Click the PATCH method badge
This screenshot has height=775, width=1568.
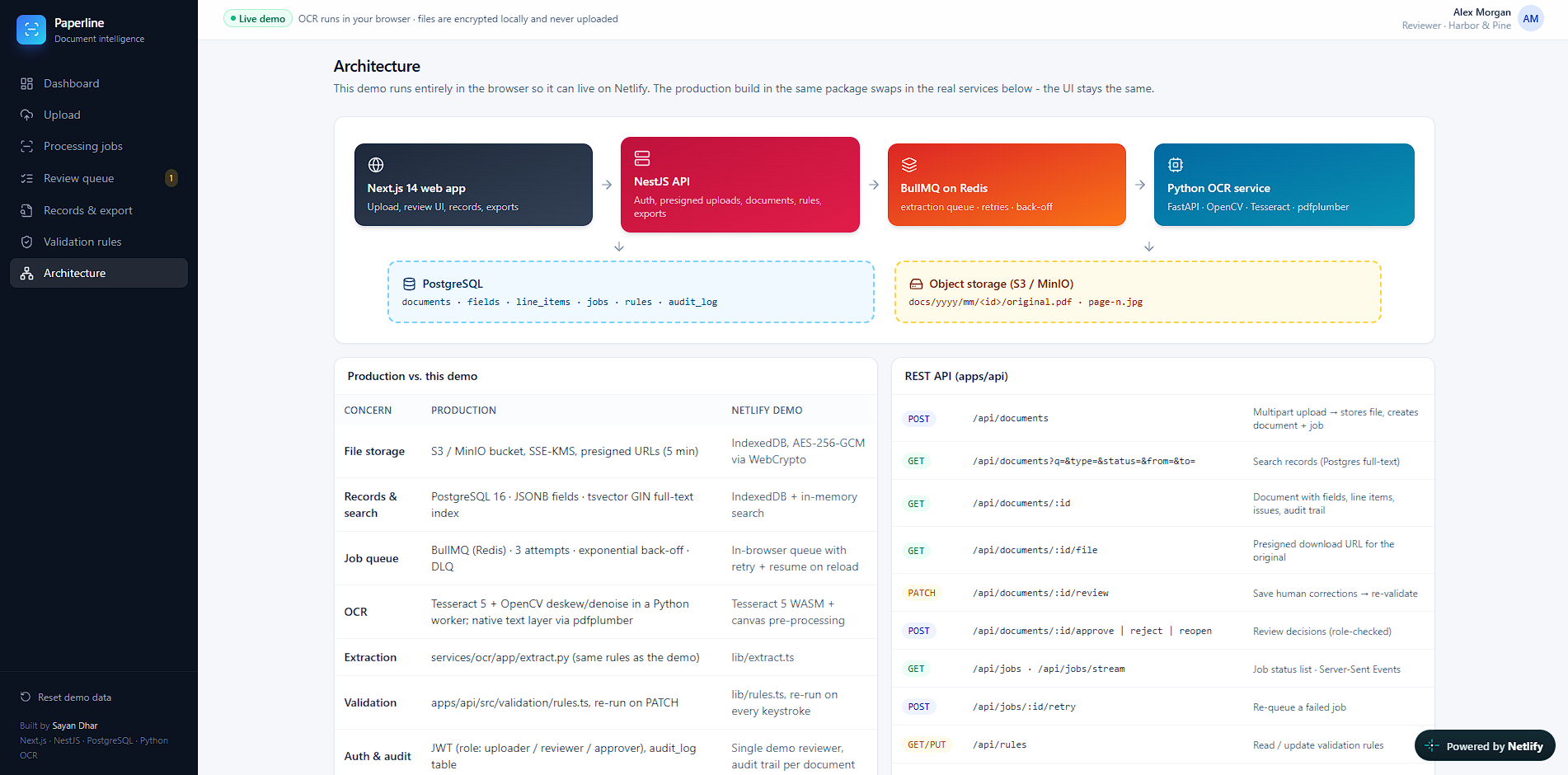click(x=922, y=593)
